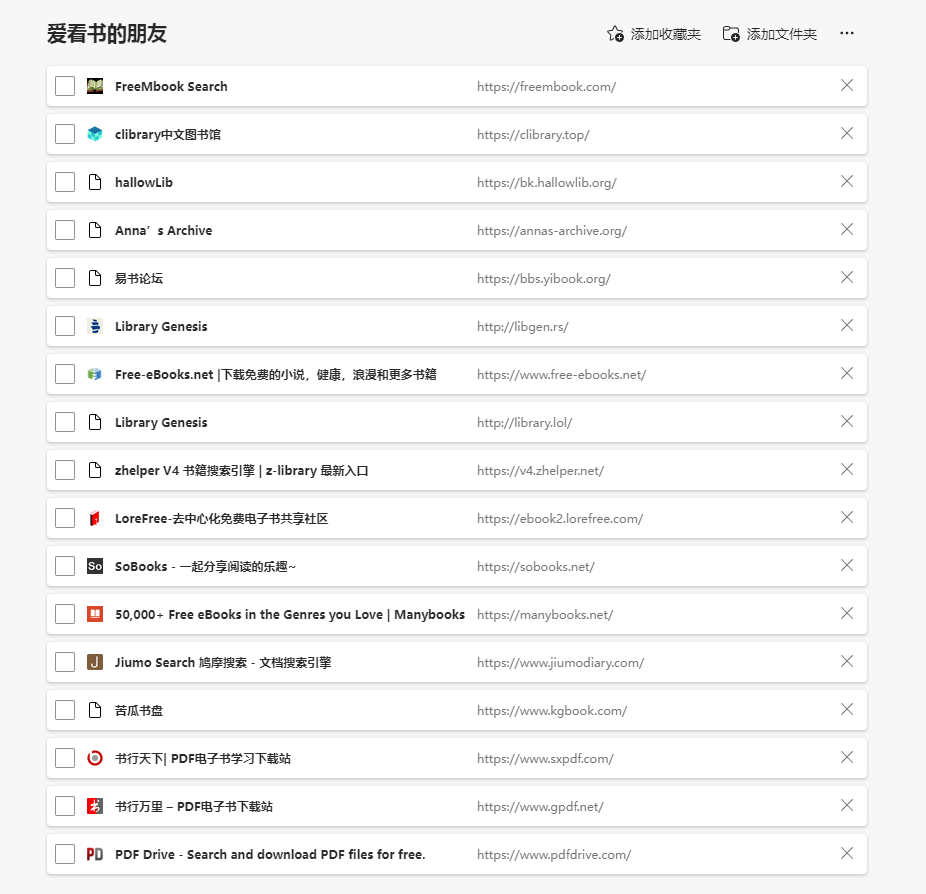Delete the Free-eBooks.net favorite
This screenshot has height=894, width=926.
click(847, 373)
